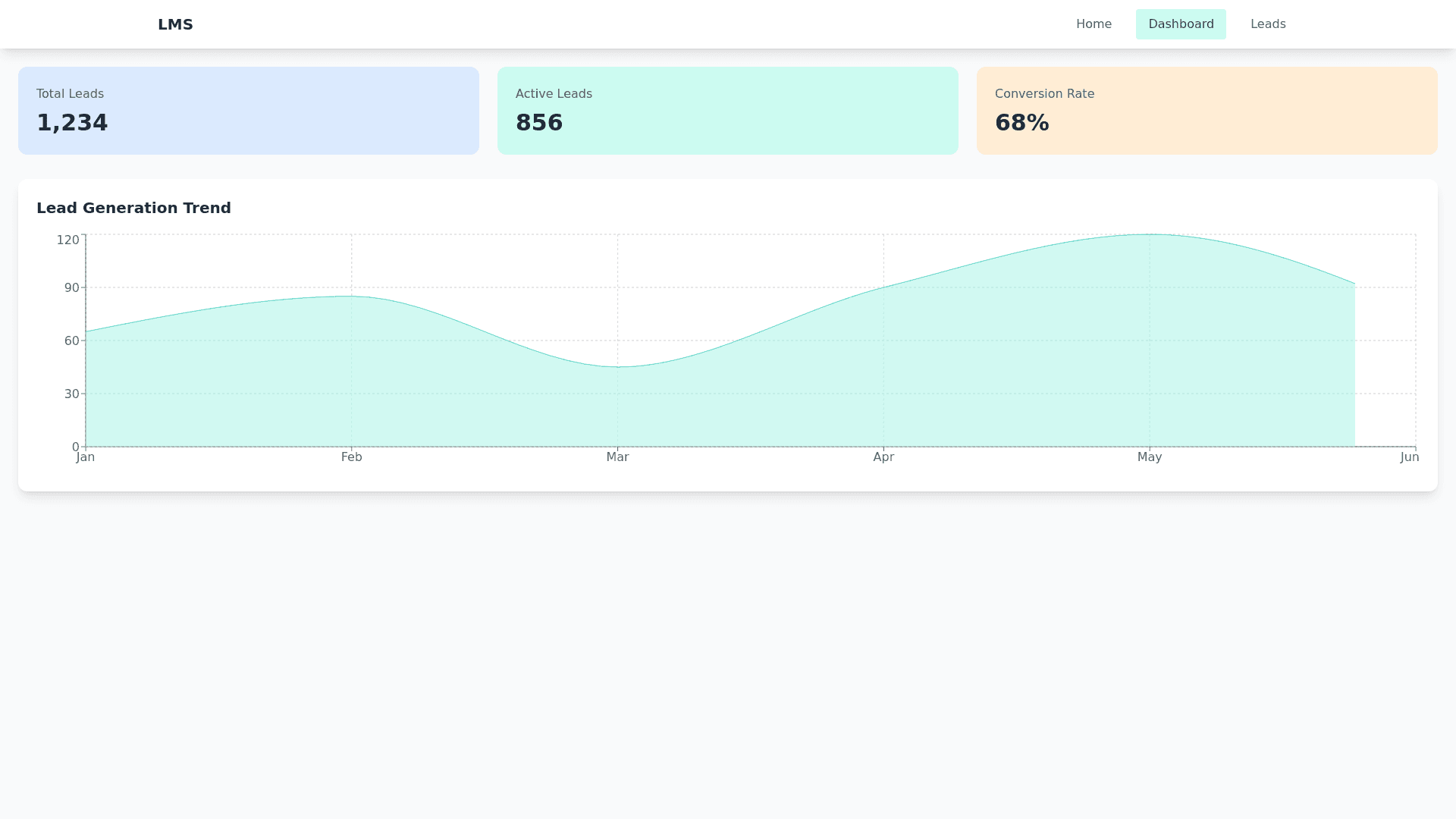Image resolution: width=1456 pixels, height=819 pixels.
Task: Click the chart dip at Mar
Action: coord(618,367)
